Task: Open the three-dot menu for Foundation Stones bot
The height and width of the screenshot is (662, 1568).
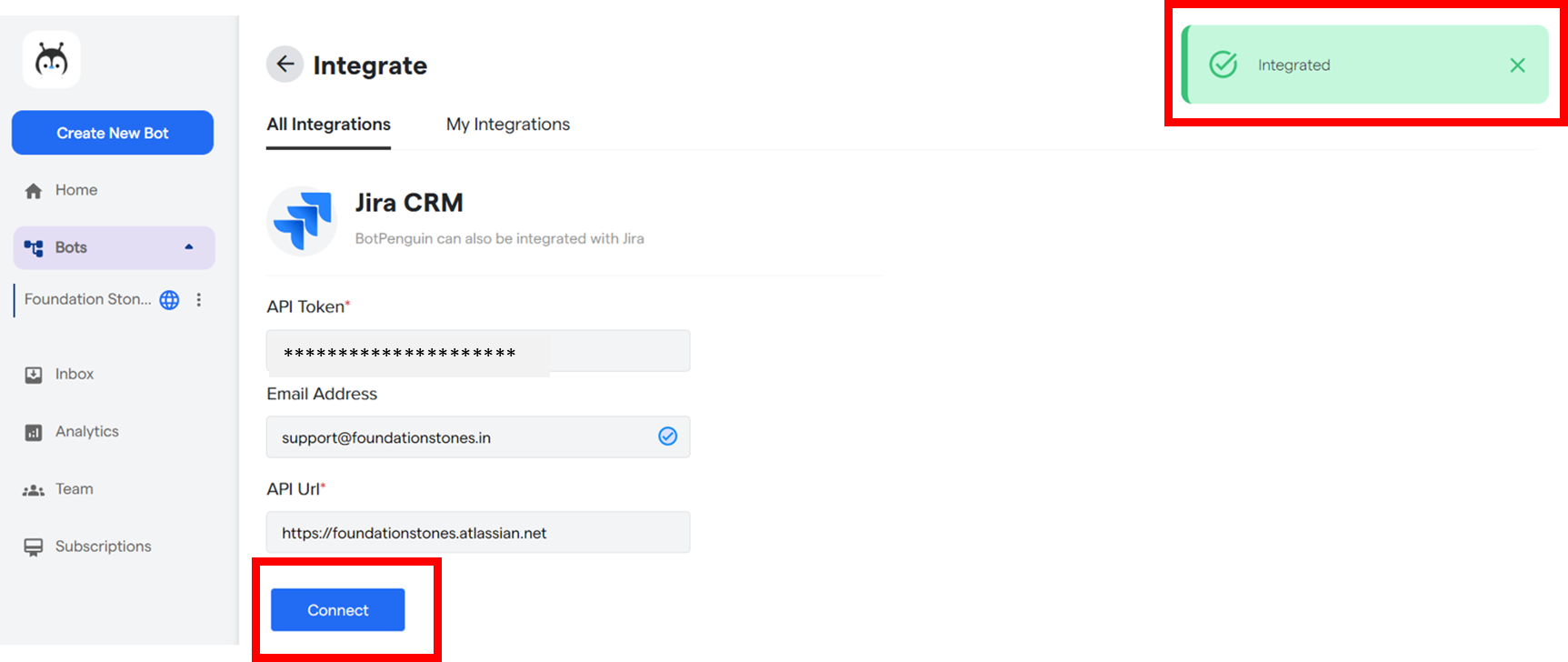Action: (x=199, y=300)
